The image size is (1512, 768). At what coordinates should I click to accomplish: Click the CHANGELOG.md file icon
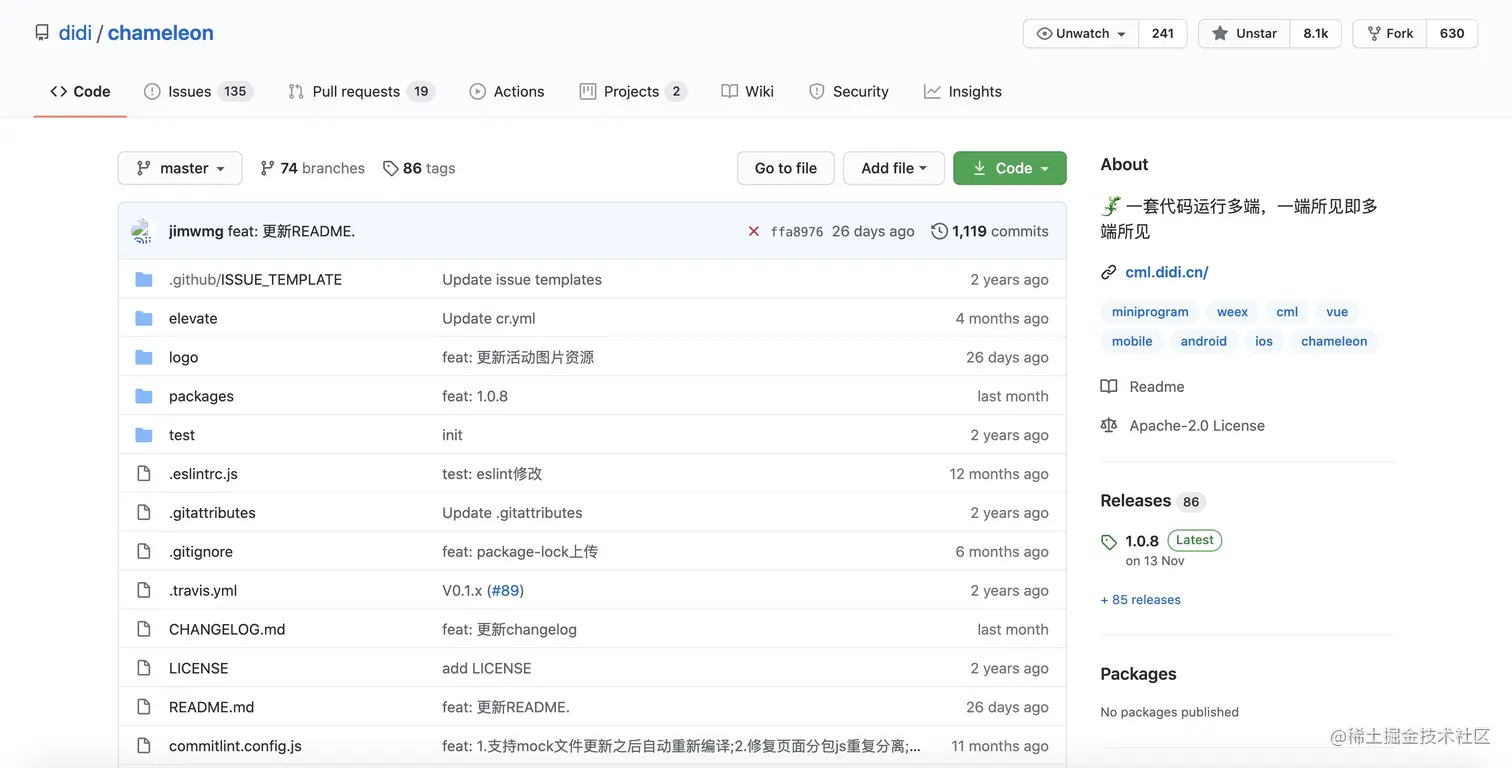[144, 629]
